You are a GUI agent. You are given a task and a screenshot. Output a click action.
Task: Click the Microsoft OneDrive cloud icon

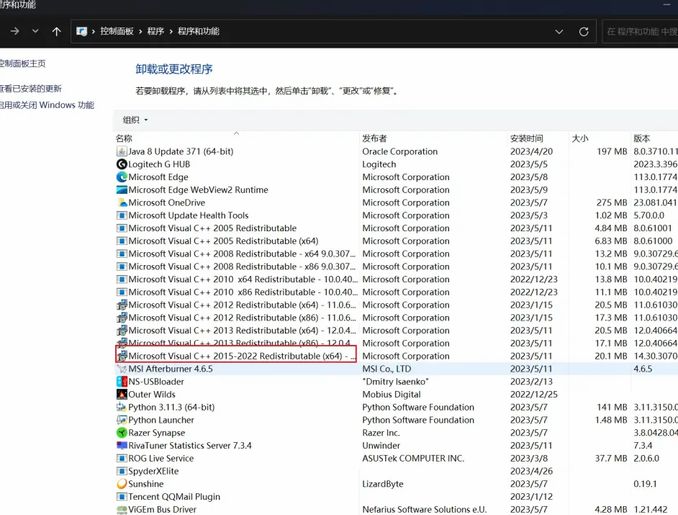(x=121, y=203)
